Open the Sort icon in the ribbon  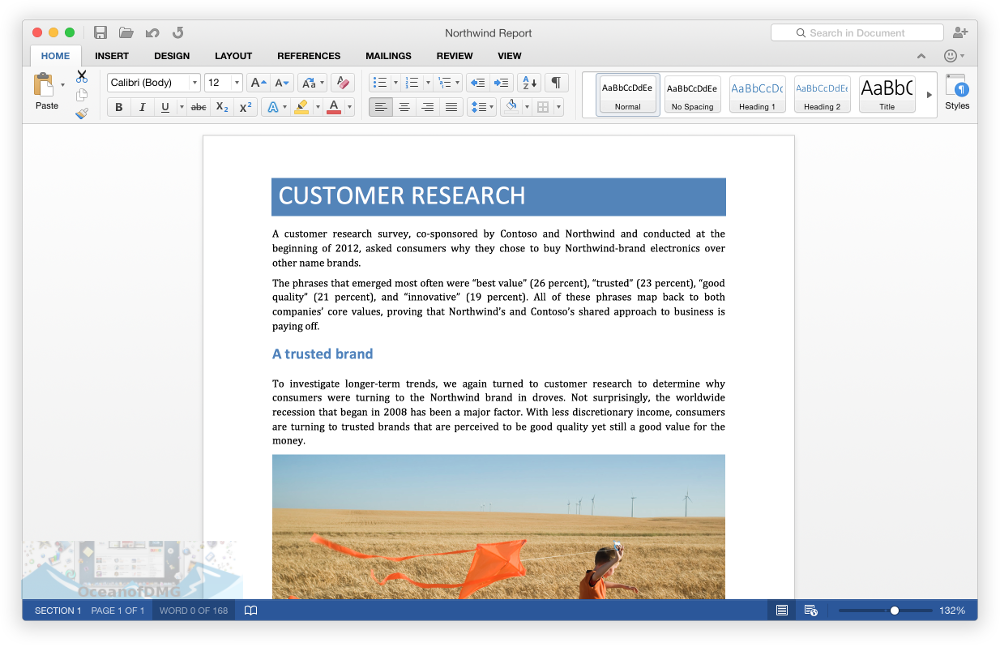point(528,83)
